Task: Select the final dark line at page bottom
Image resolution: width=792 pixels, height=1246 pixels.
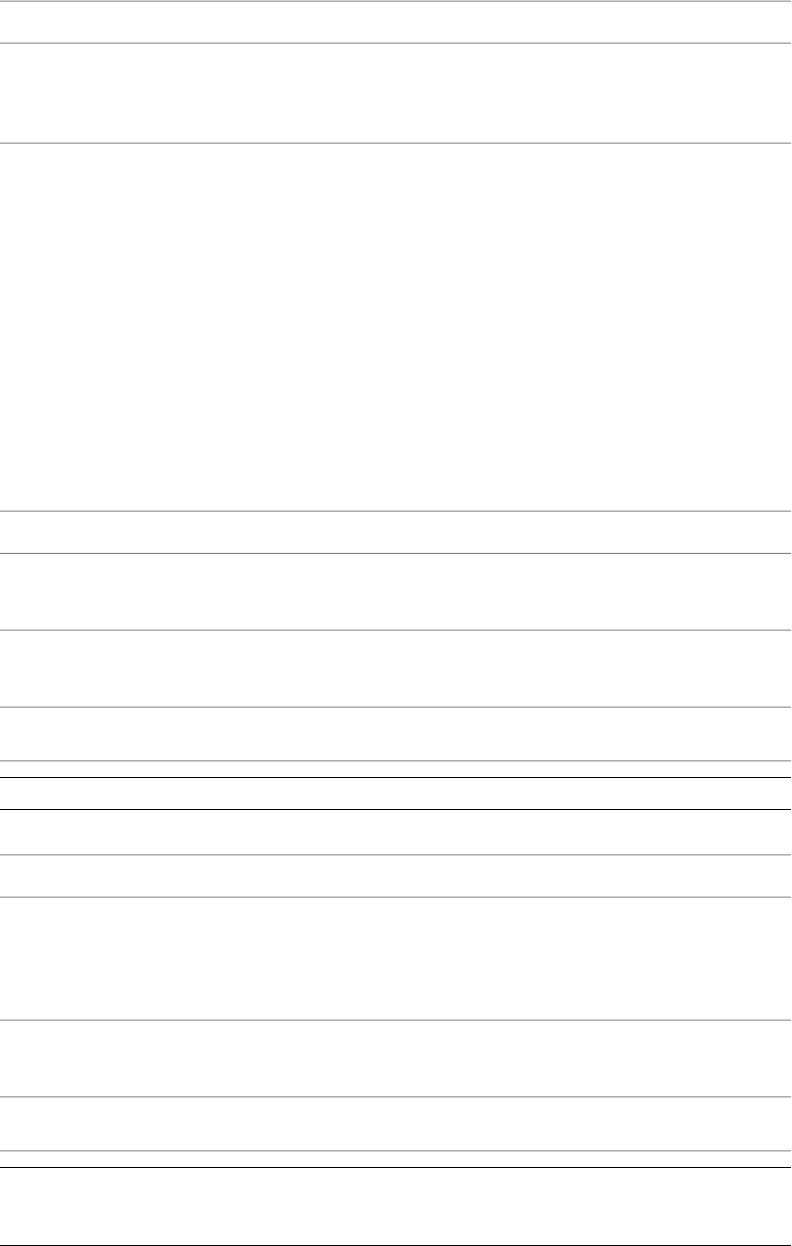Action: (396, 1245)
